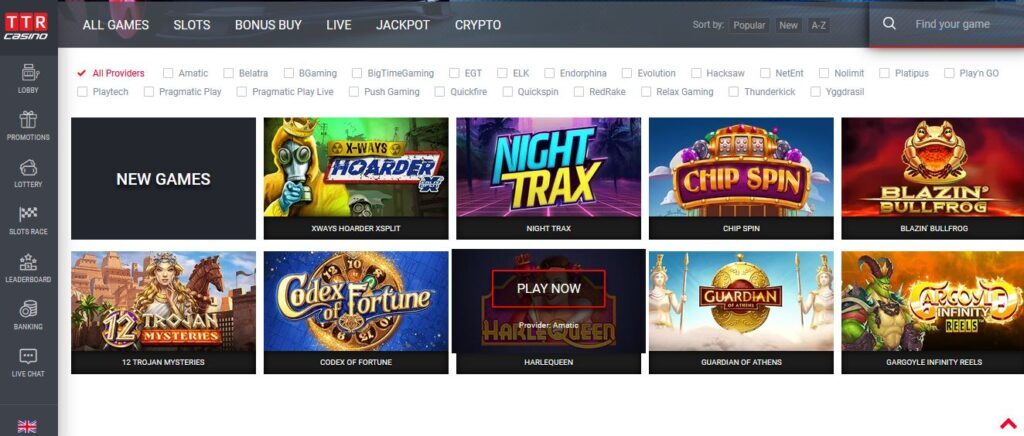The width and height of the screenshot is (1024, 436).
Task: Enable the Amatic provider checkbox
Action: tap(168, 73)
